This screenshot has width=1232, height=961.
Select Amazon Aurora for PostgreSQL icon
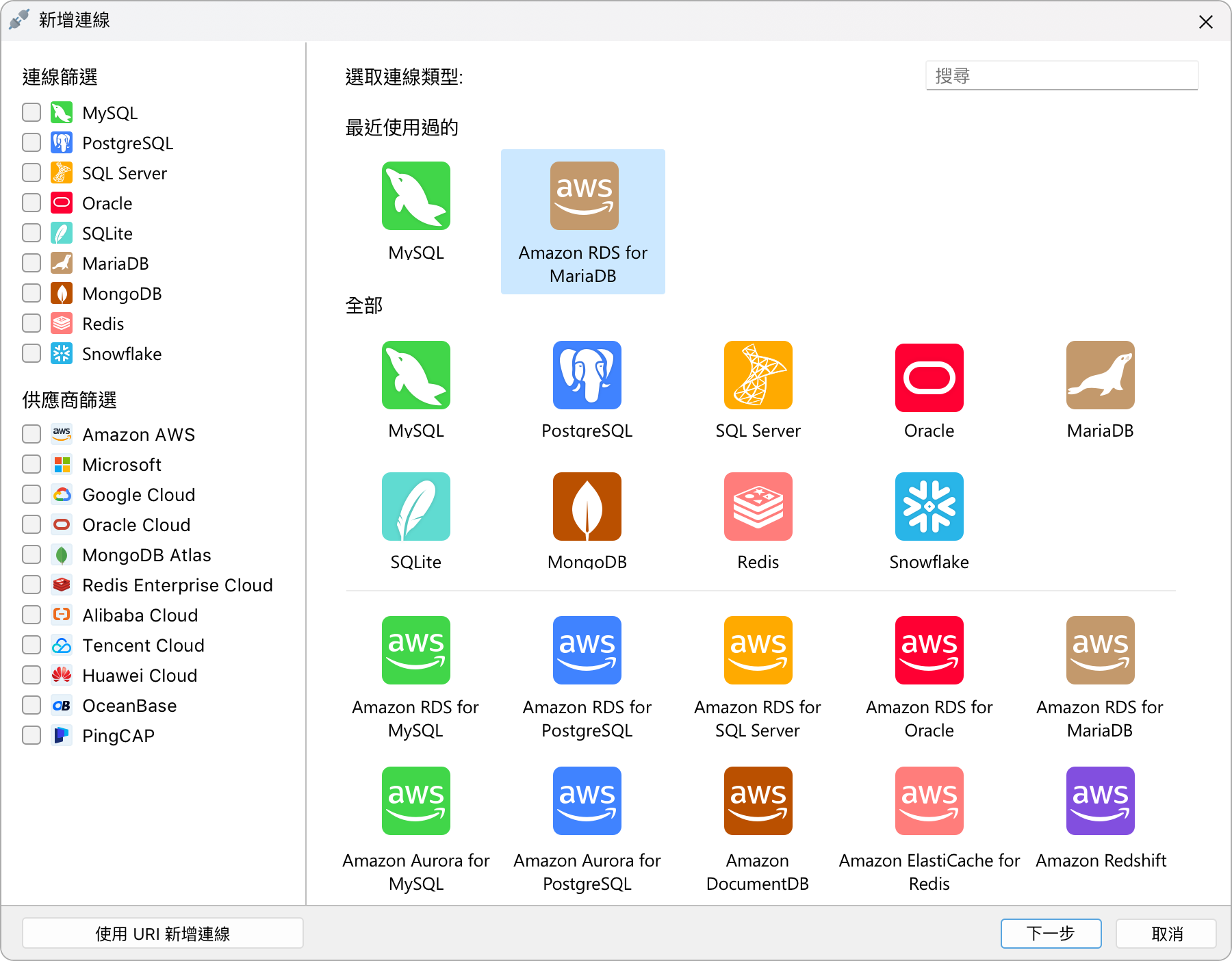587,801
